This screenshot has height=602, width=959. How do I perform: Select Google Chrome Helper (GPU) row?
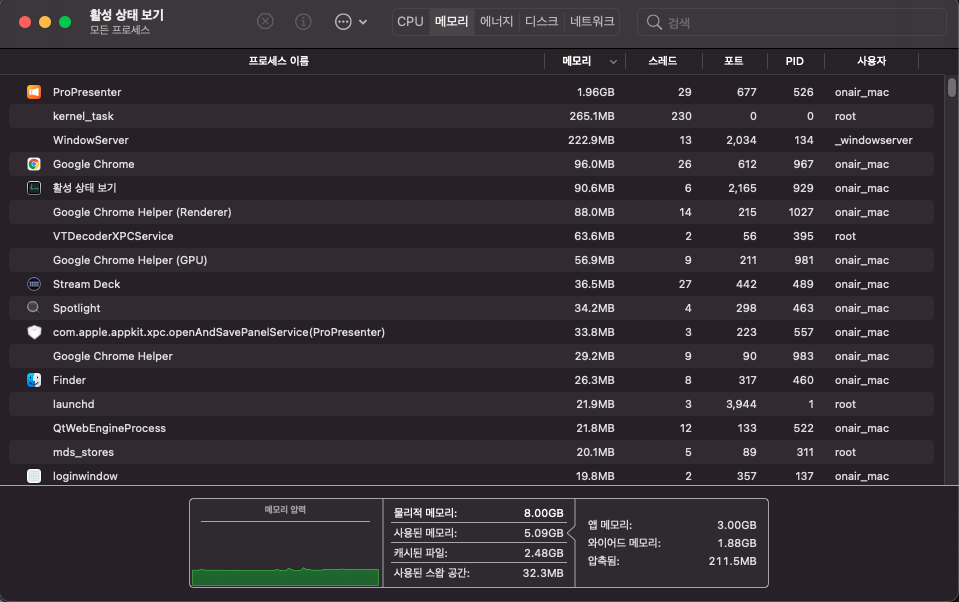(x=471, y=260)
